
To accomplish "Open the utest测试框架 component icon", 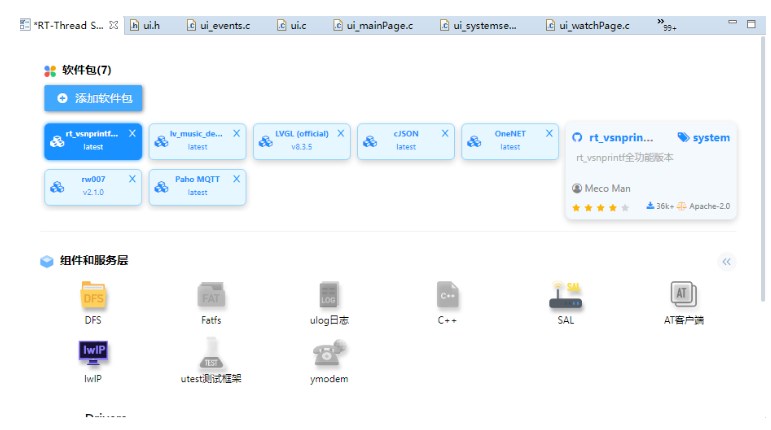I will point(211,353).
